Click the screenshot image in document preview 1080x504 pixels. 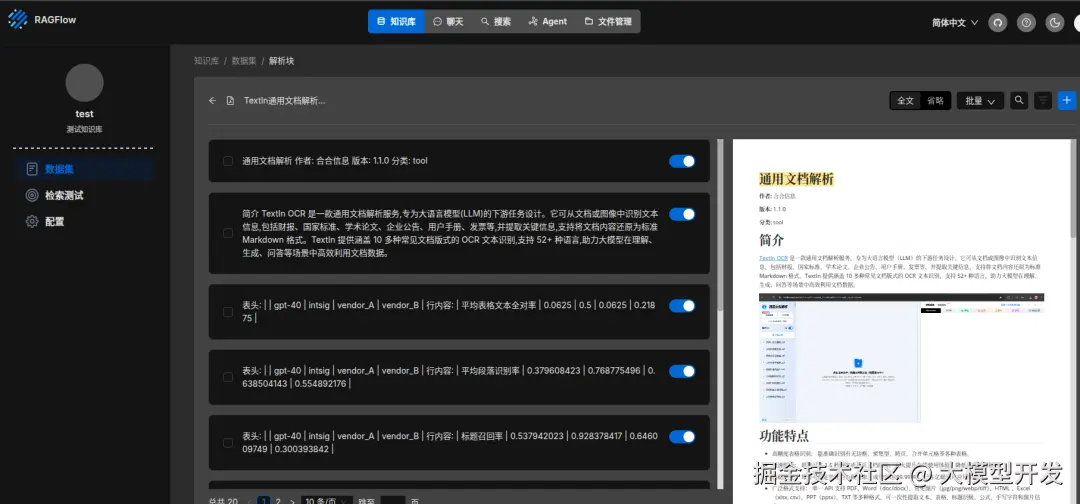902,358
